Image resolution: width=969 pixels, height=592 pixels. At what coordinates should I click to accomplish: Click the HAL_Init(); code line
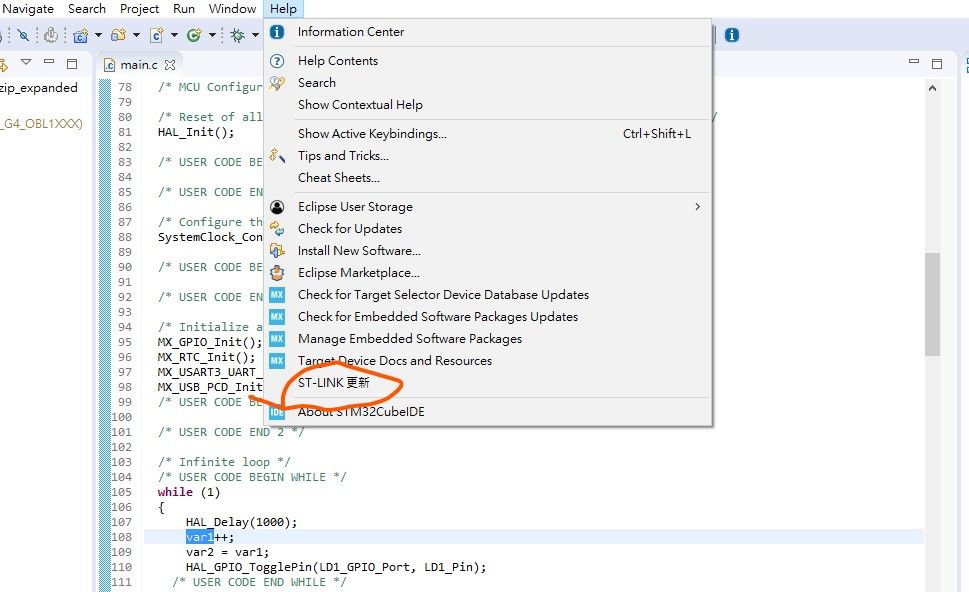[196, 132]
